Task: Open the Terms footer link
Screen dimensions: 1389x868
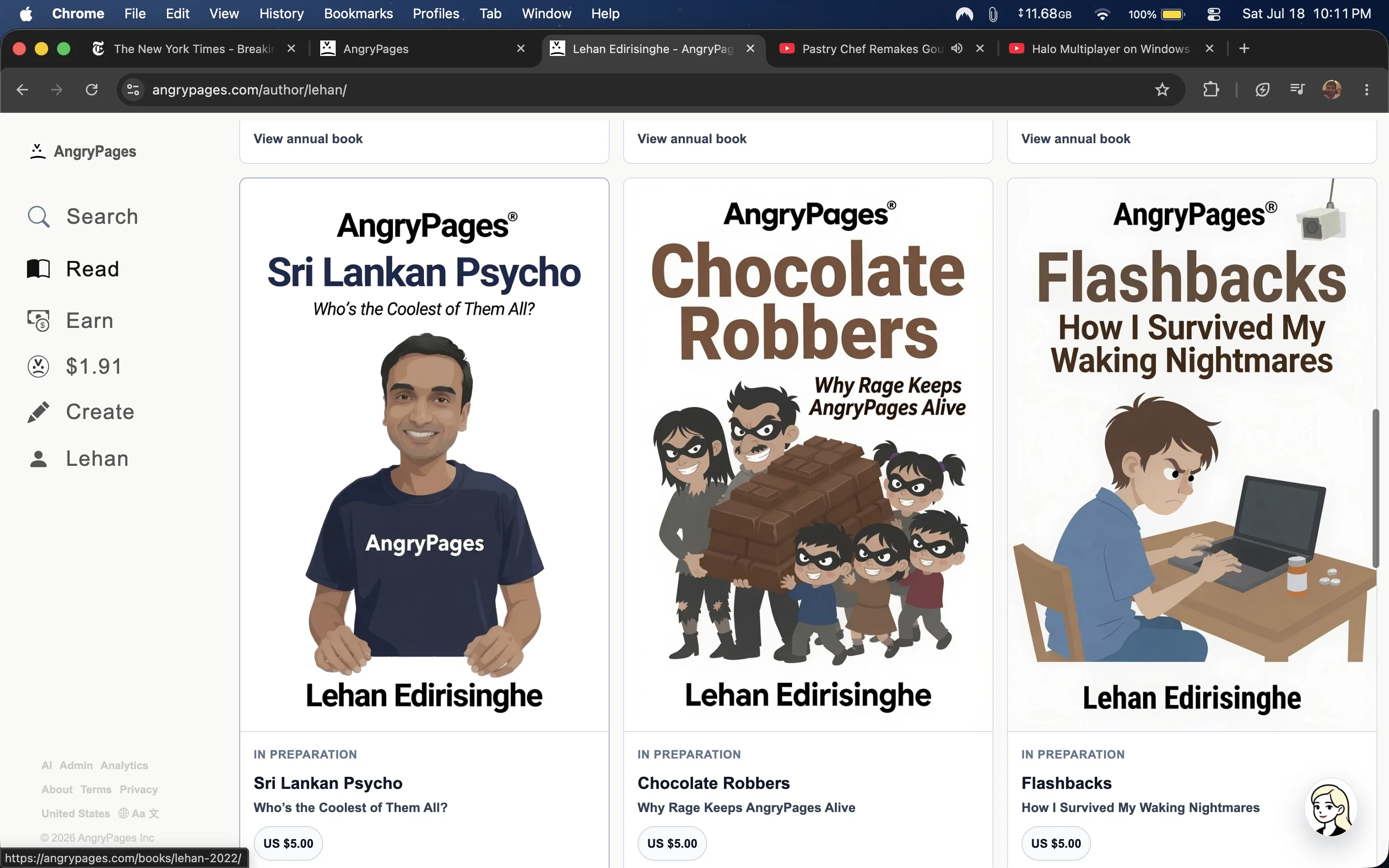Action: click(96, 789)
